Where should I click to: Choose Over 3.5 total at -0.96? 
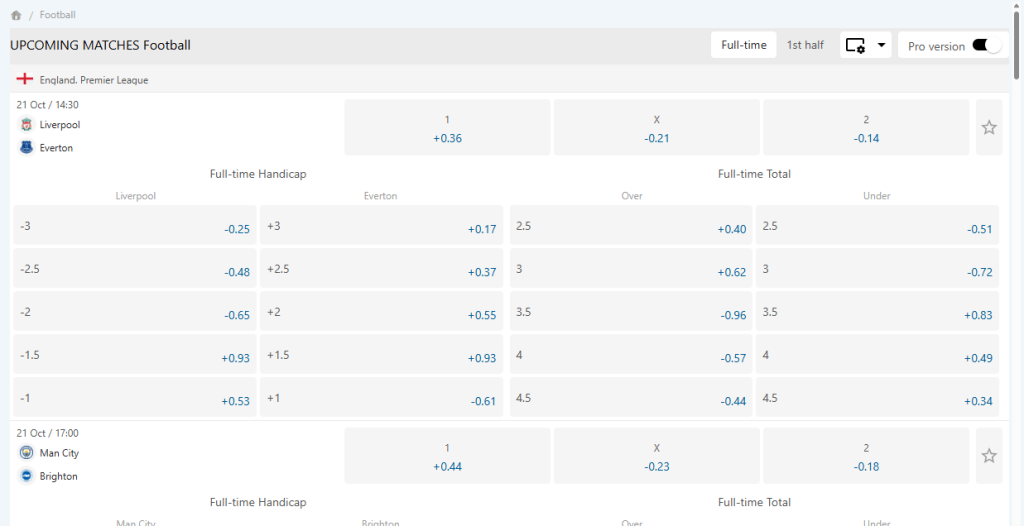631,312
